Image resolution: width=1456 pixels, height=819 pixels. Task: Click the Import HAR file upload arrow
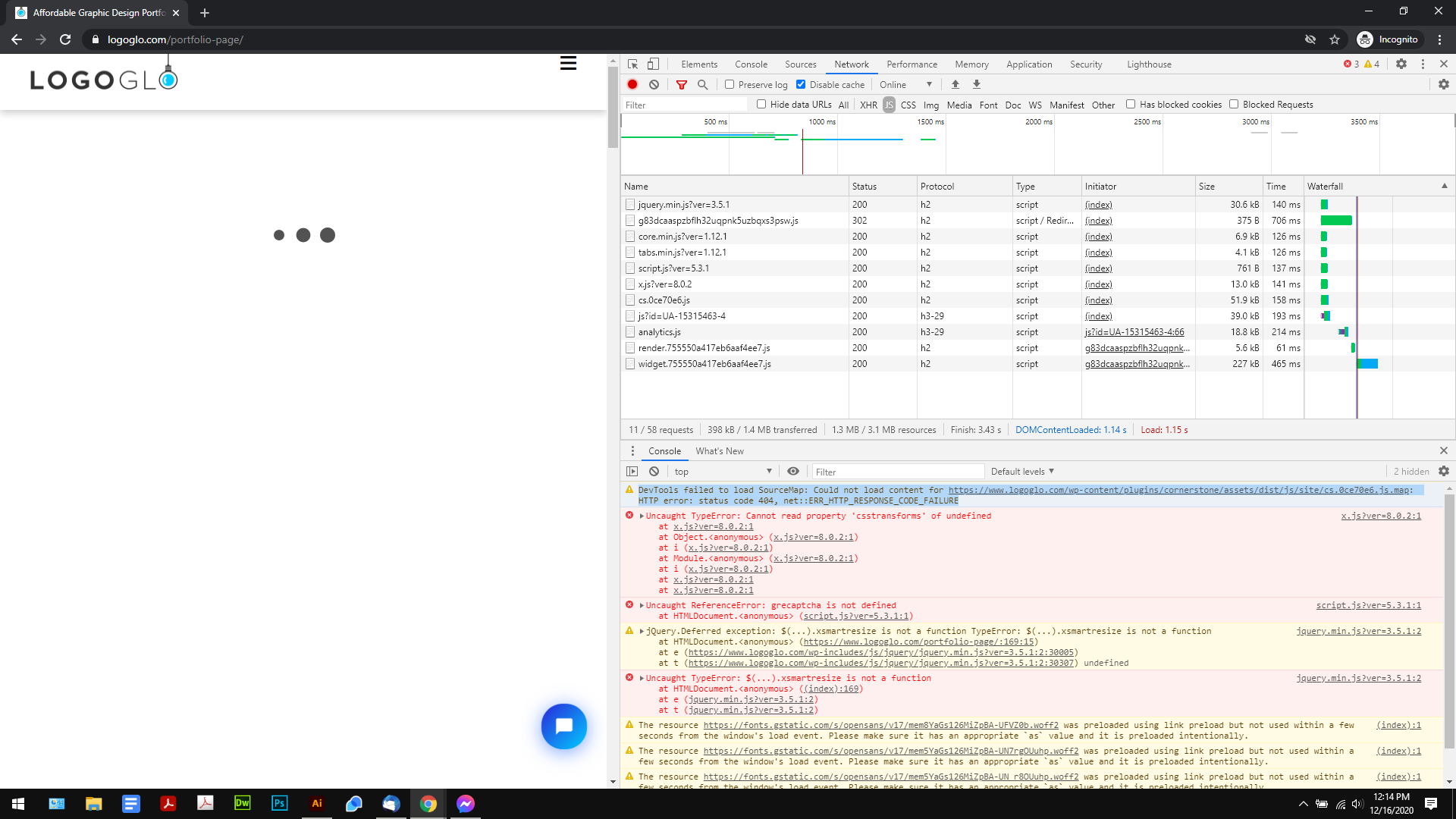(x=955, y=84)
